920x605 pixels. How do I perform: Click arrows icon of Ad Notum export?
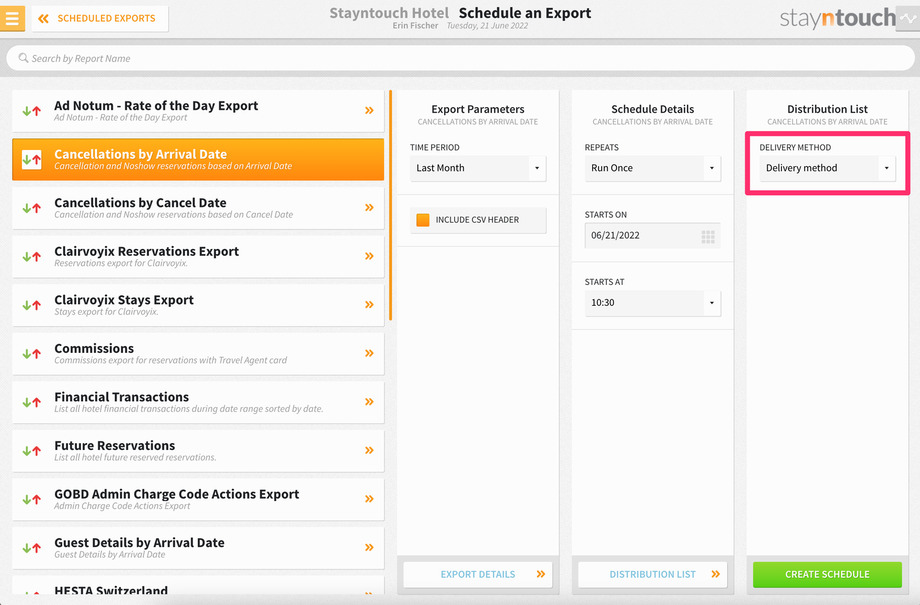point(32,111)
